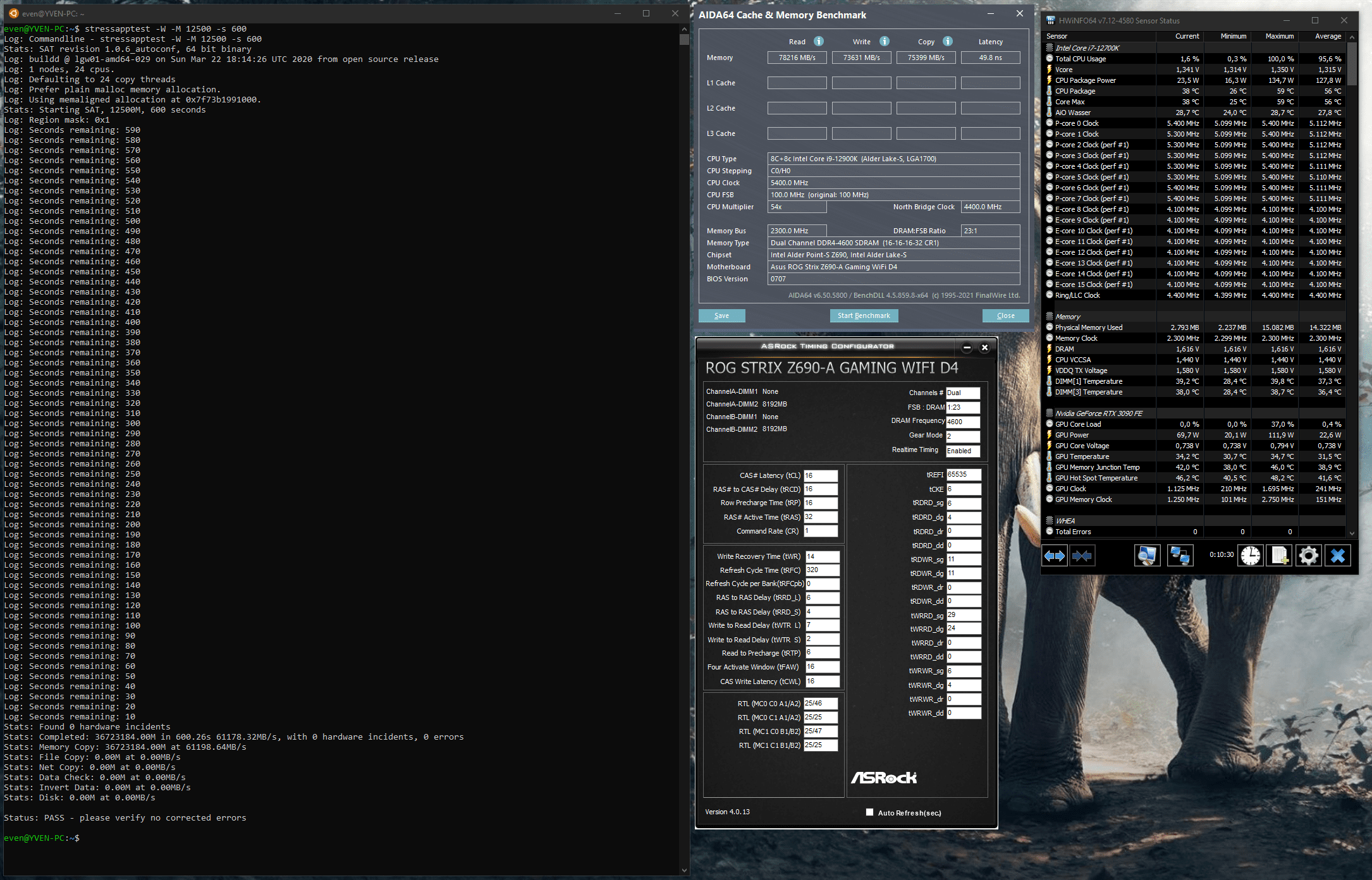Click the Nvidia GeForce RTX 3090 FE section icon
Image resolution: width=1372 pixels, height=880 pixels.
coord(1050,413)
